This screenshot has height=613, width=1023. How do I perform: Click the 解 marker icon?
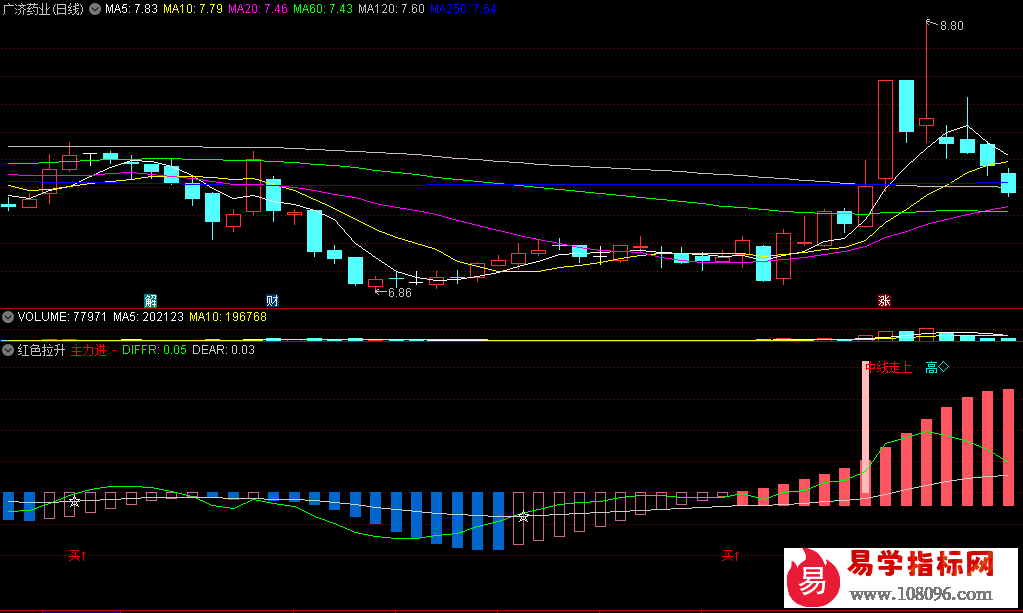(151, 301)
